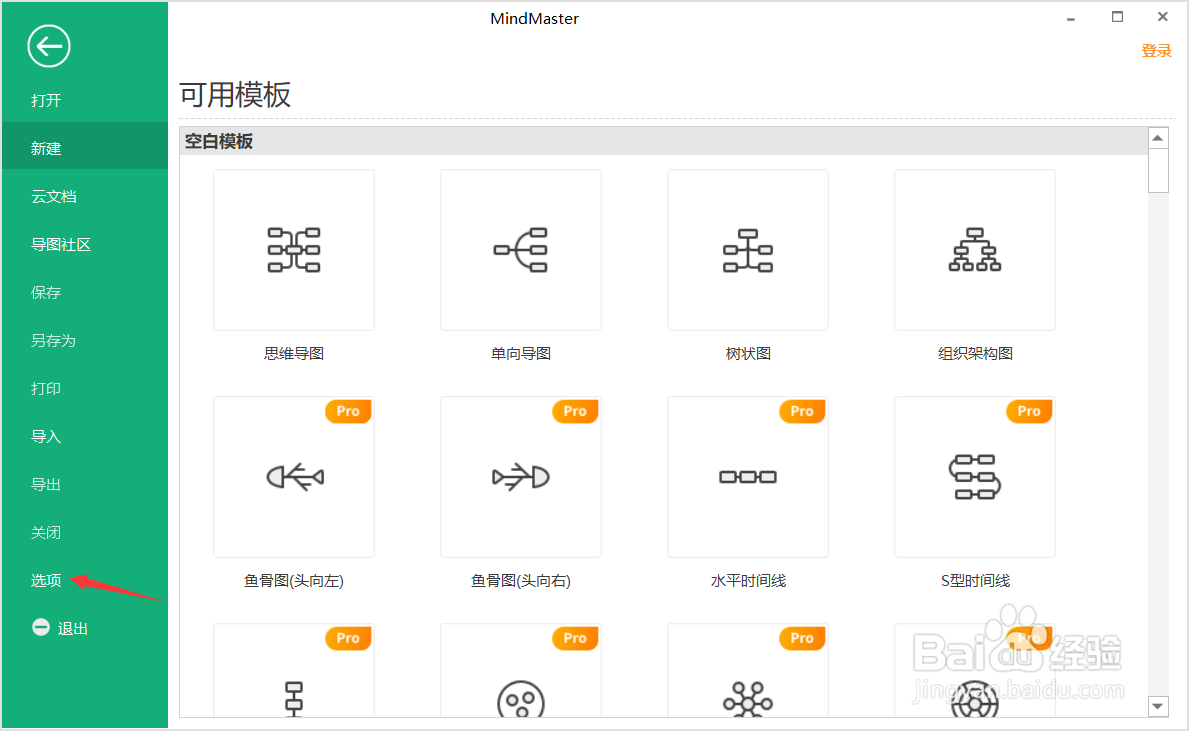
Task: Open the vertical timeline template in third row
Action: click(x=294, y=671)
